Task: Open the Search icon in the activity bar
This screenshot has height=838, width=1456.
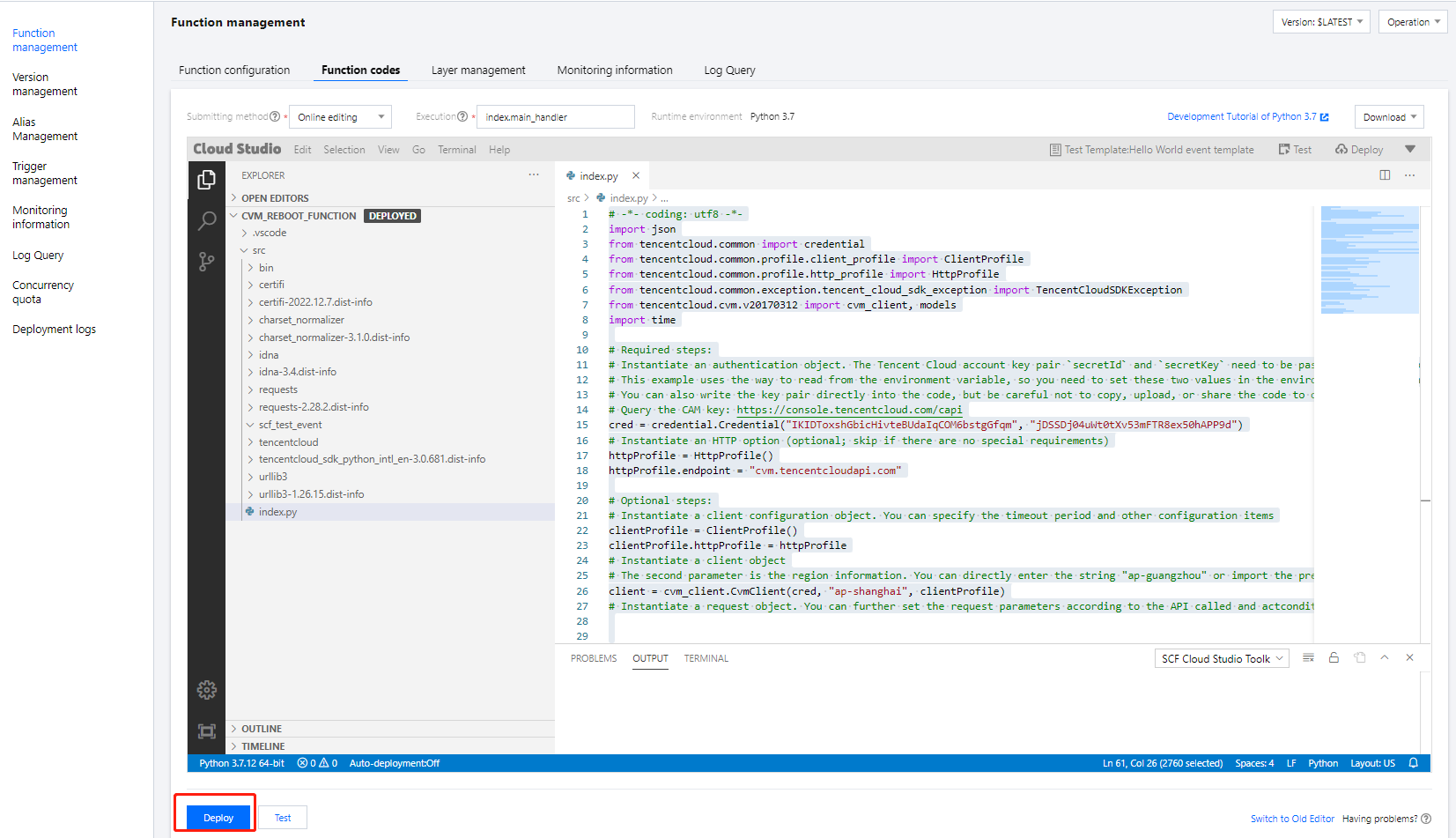Action: [x=207, y=220]
